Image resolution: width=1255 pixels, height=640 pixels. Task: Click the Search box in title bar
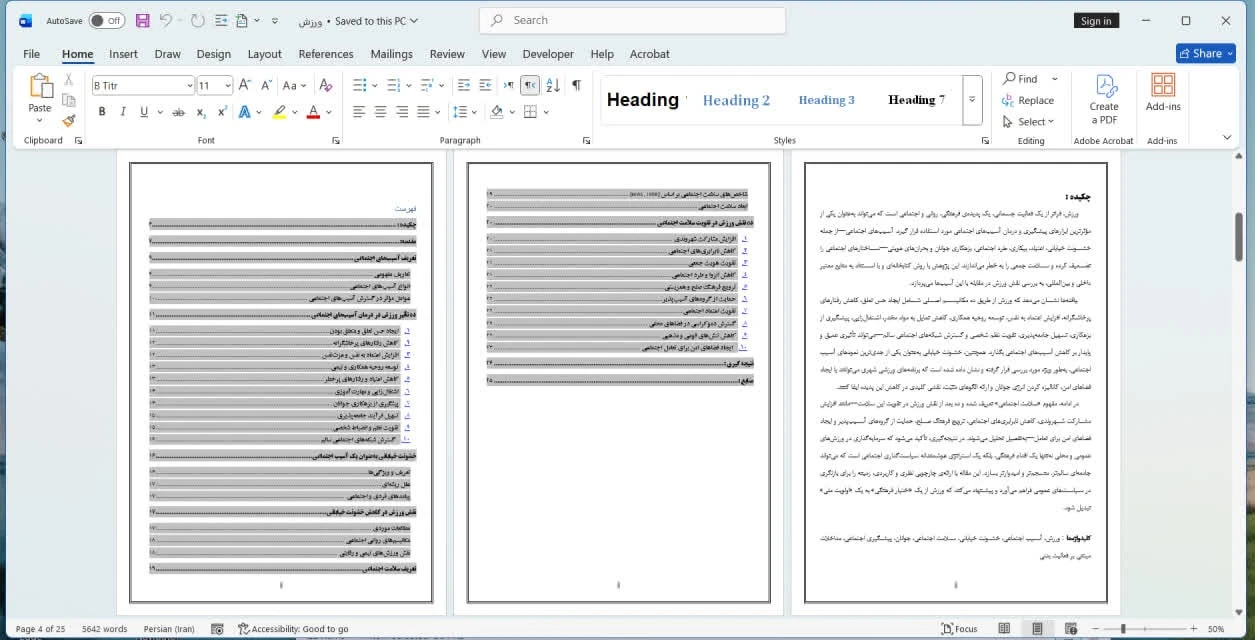[632, 20]
